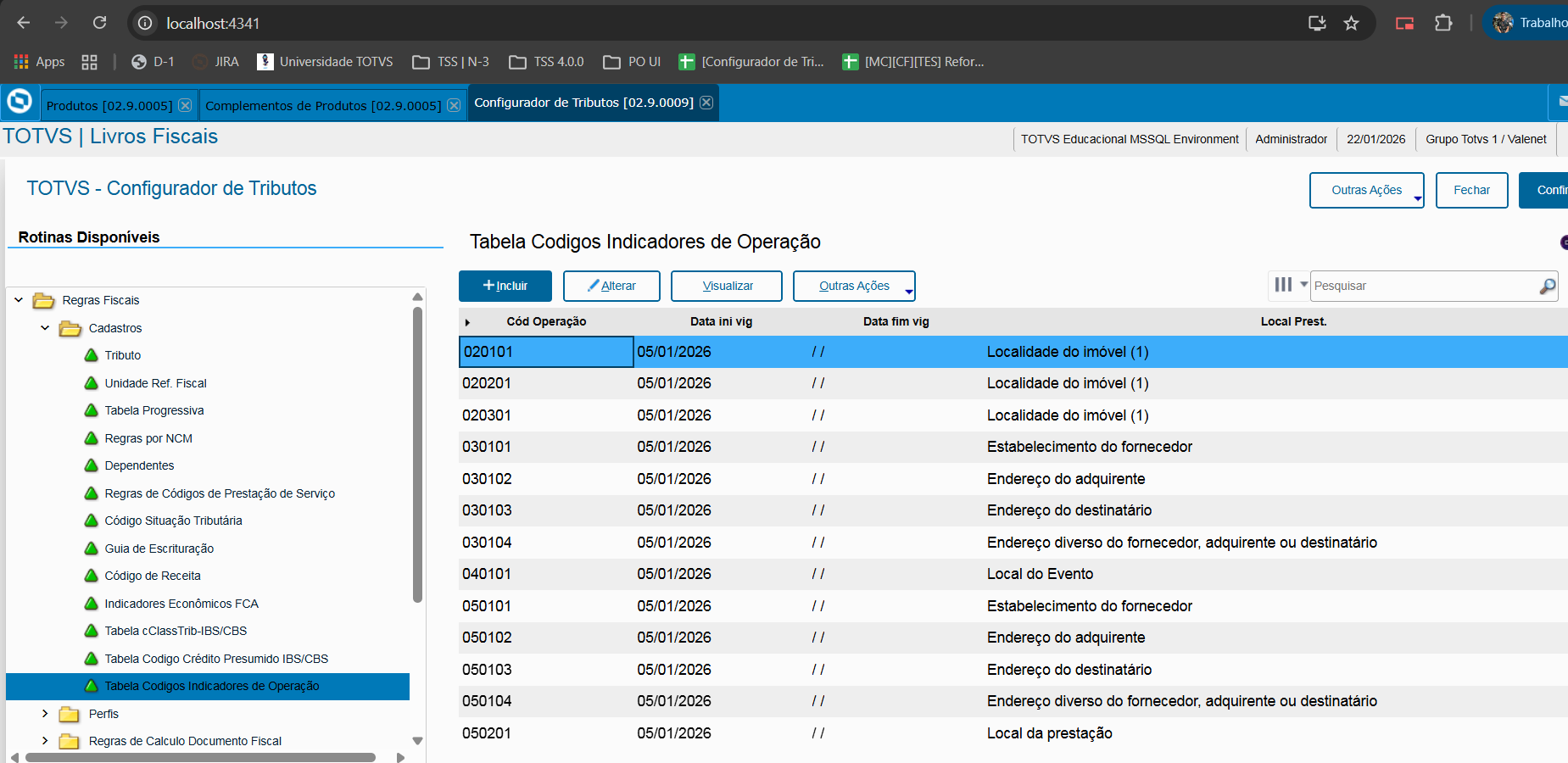Click the picture-in-picture icon in the toolbar
This screenshot has height=763, width=1568.
1403,23
